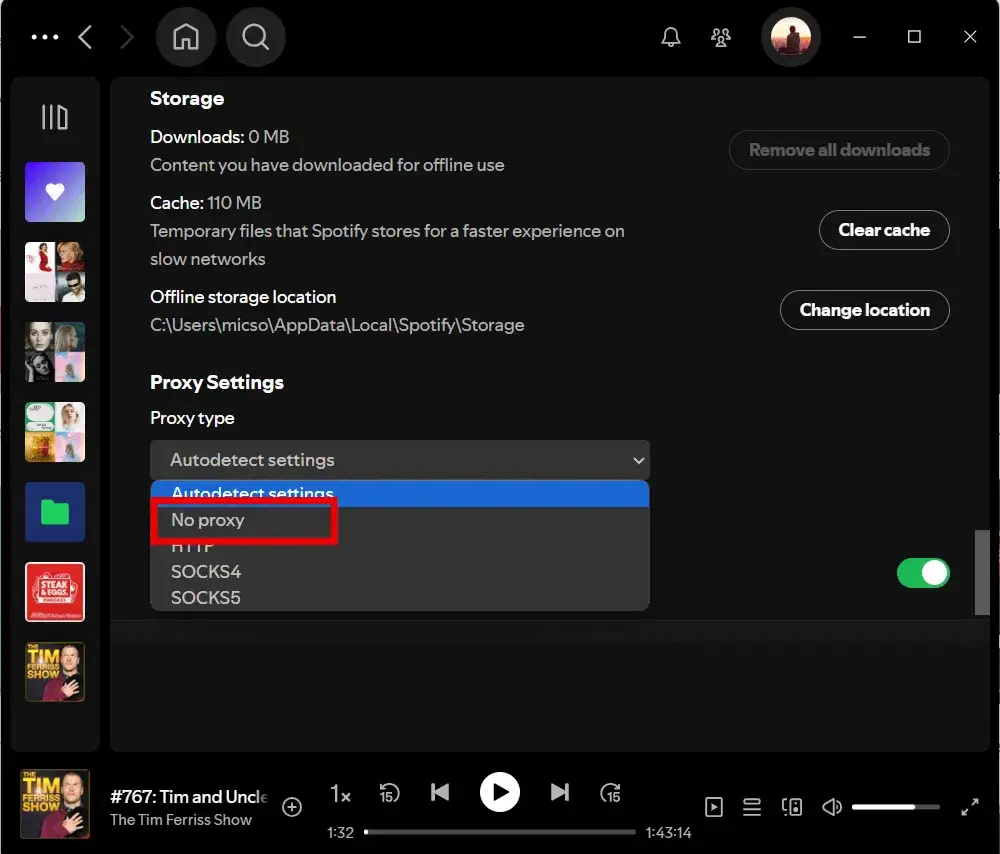
Task: Click the connect to a device icon
Action: [x=791, y=807]
